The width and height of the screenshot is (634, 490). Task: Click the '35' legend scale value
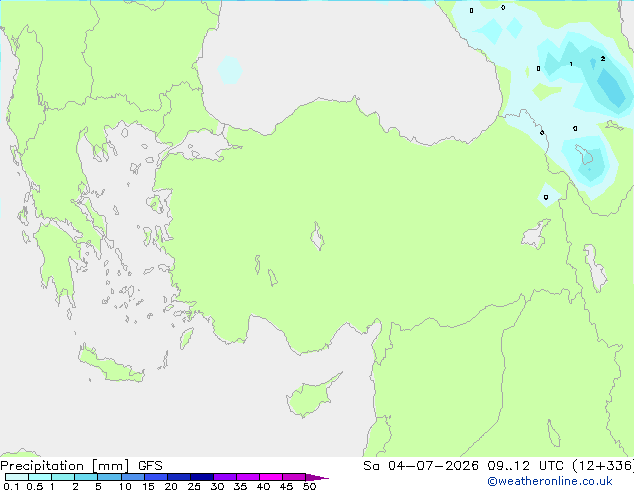click(240, 486)
